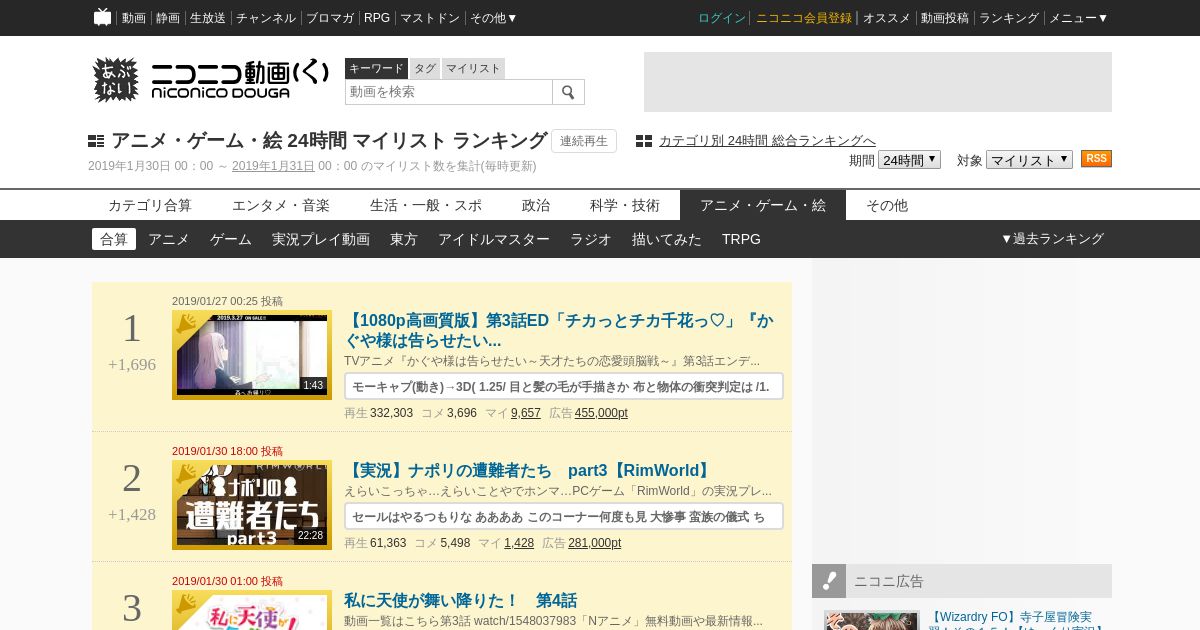Click カテゴリ別 24時間 総合ランキングへ link
The width and height of the screenshot is (1200, 630).
pyautogui.click(x=767, y=141)
